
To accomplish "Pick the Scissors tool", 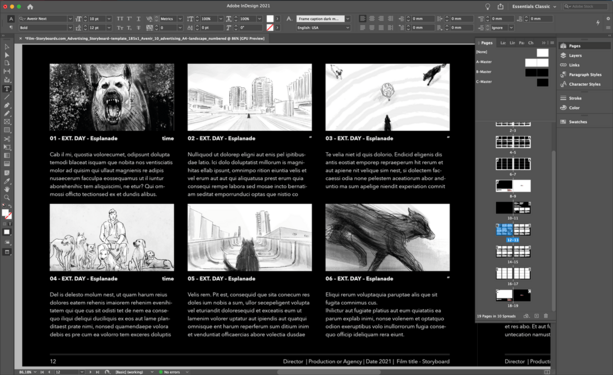I will point(7,139).
